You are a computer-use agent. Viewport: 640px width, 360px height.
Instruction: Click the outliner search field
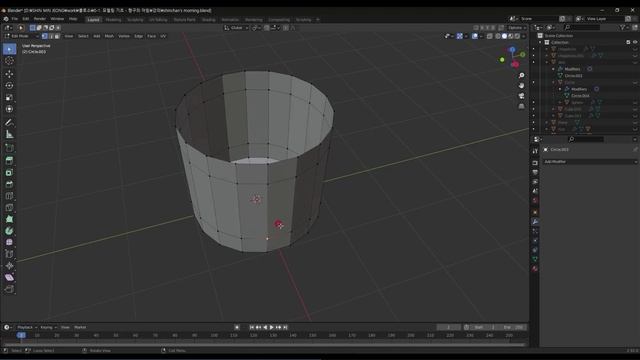[582, 27]
